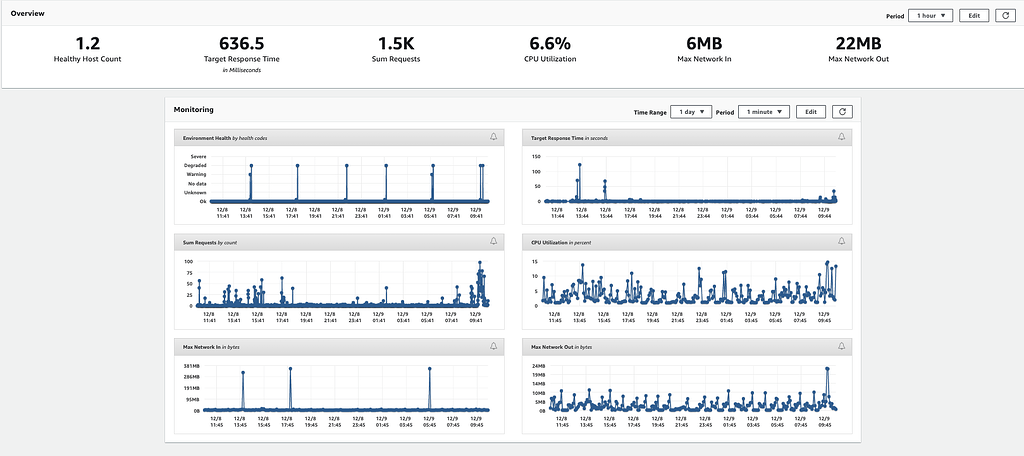Open the alarm bell for CPU Utilization chart
The height and width of the screenshot is (456, 1024).
841,242
